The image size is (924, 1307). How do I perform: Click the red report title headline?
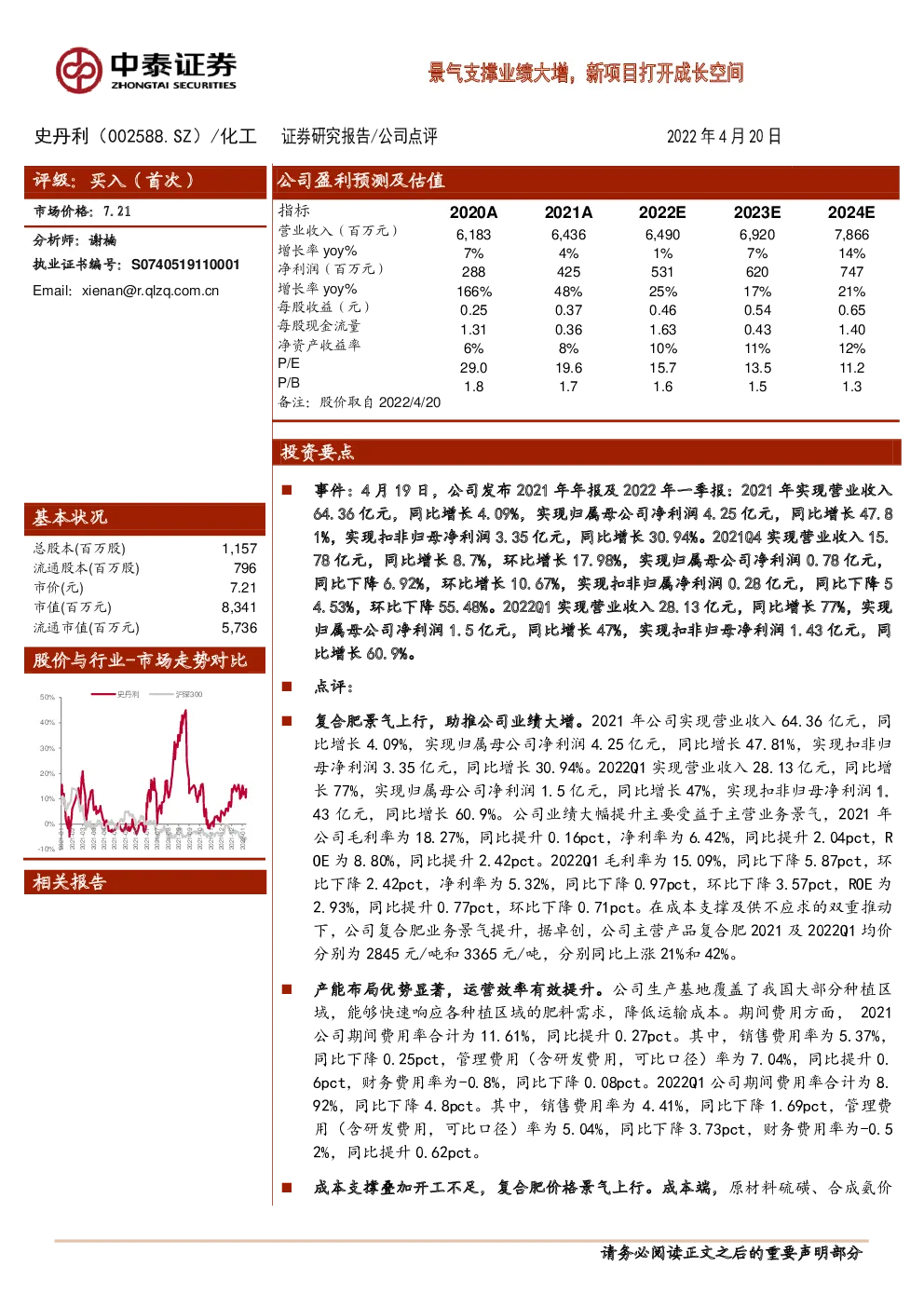pos(585,73)
